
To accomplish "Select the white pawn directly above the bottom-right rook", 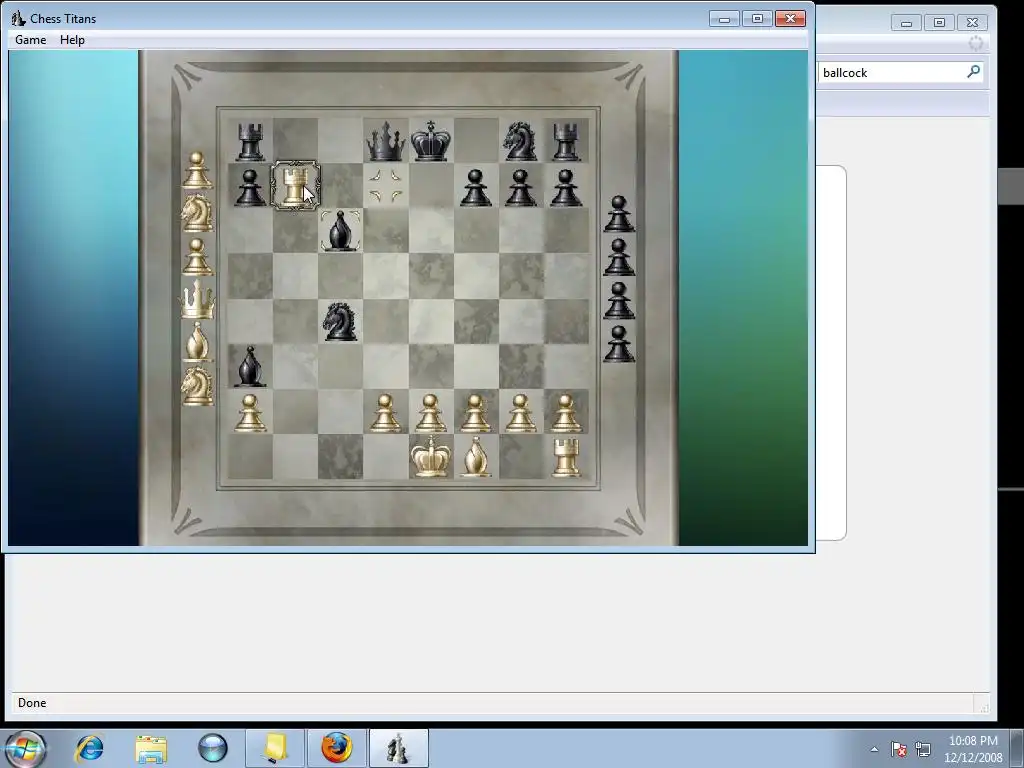I will 566,413.
